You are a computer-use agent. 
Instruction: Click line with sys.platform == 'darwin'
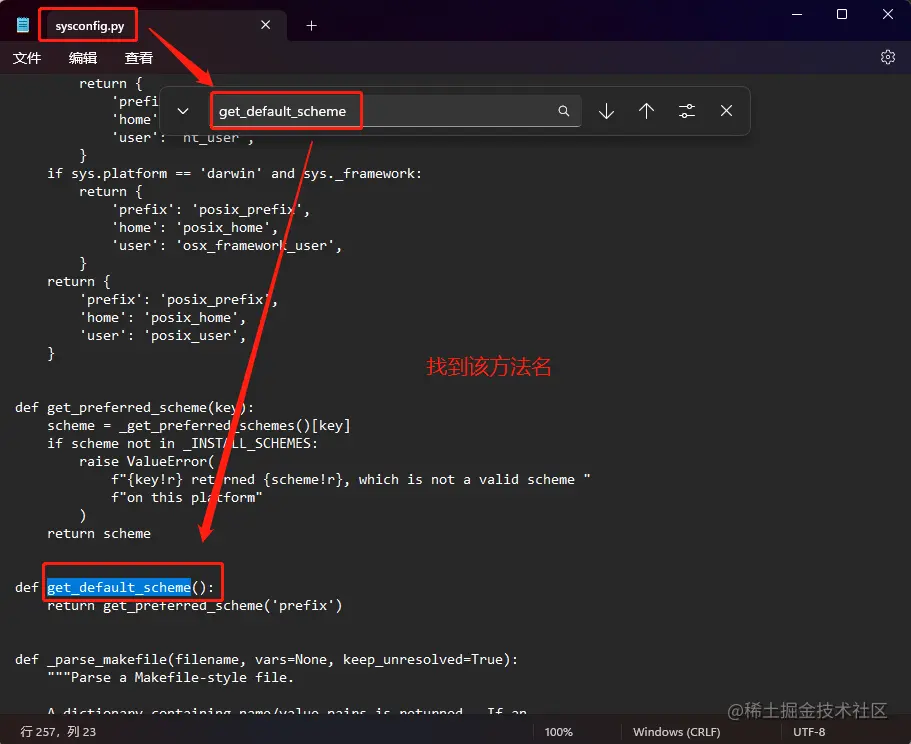(x=235, y=174)
